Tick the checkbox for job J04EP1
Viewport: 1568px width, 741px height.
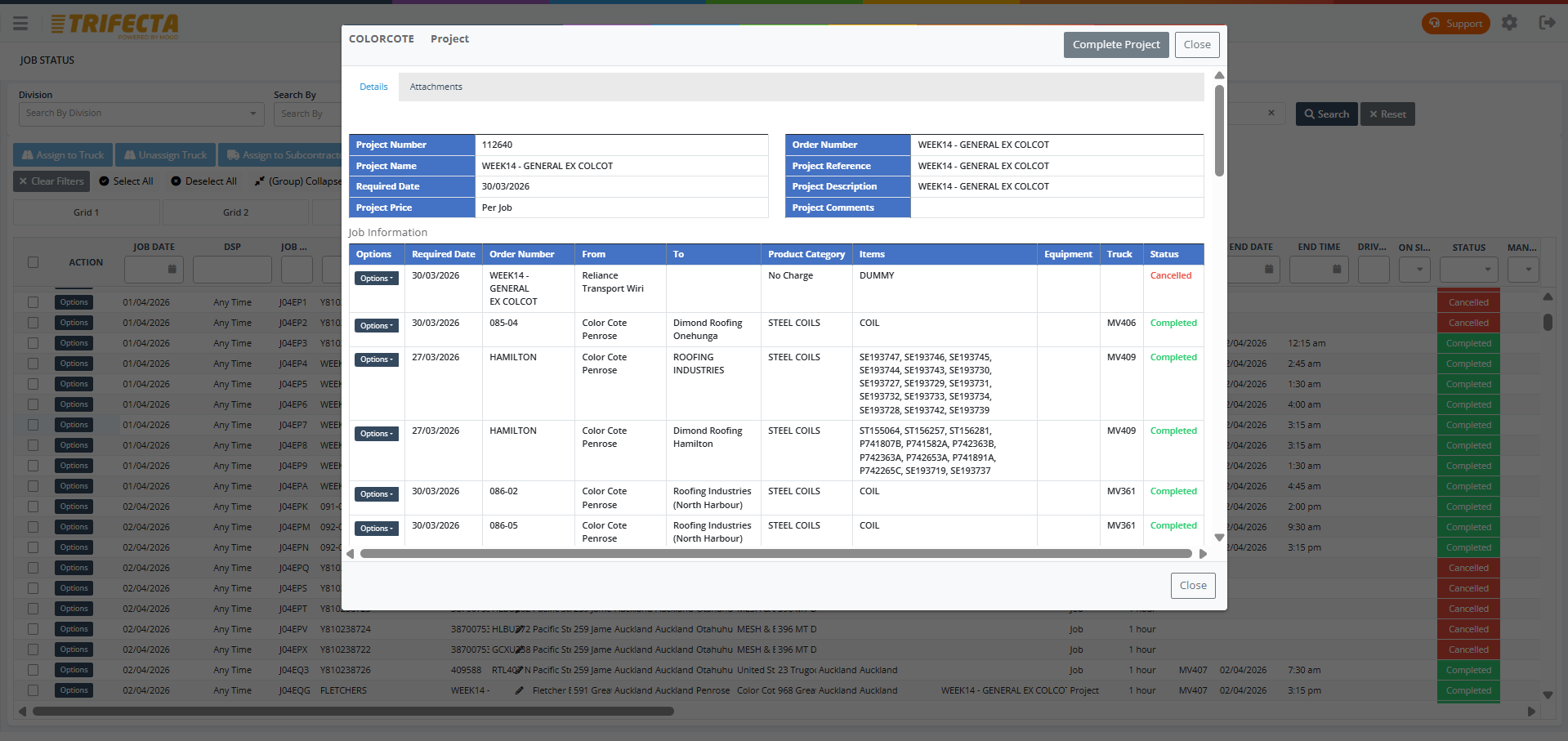[33, 302]
